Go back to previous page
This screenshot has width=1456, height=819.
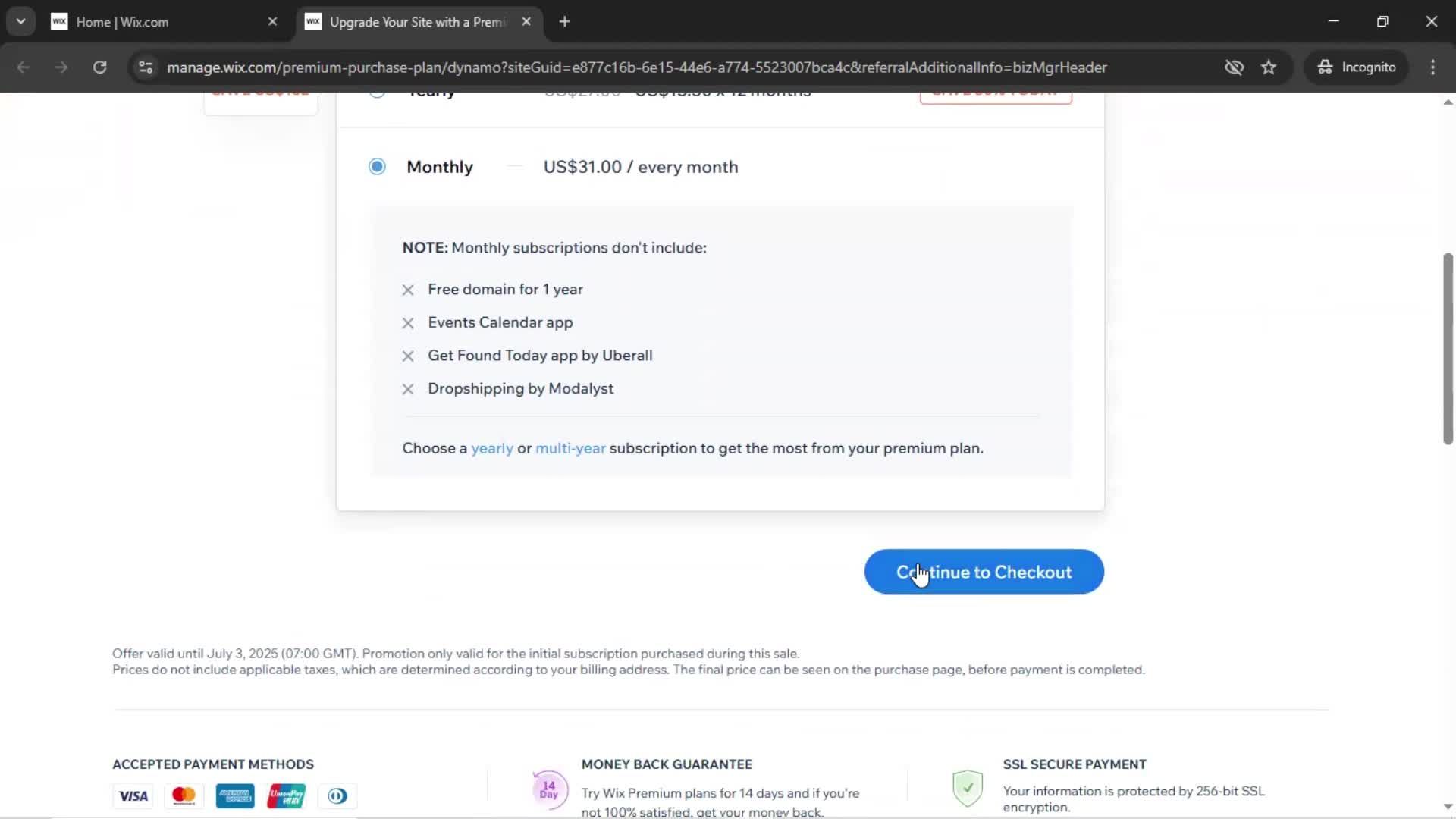pos(24,67)
